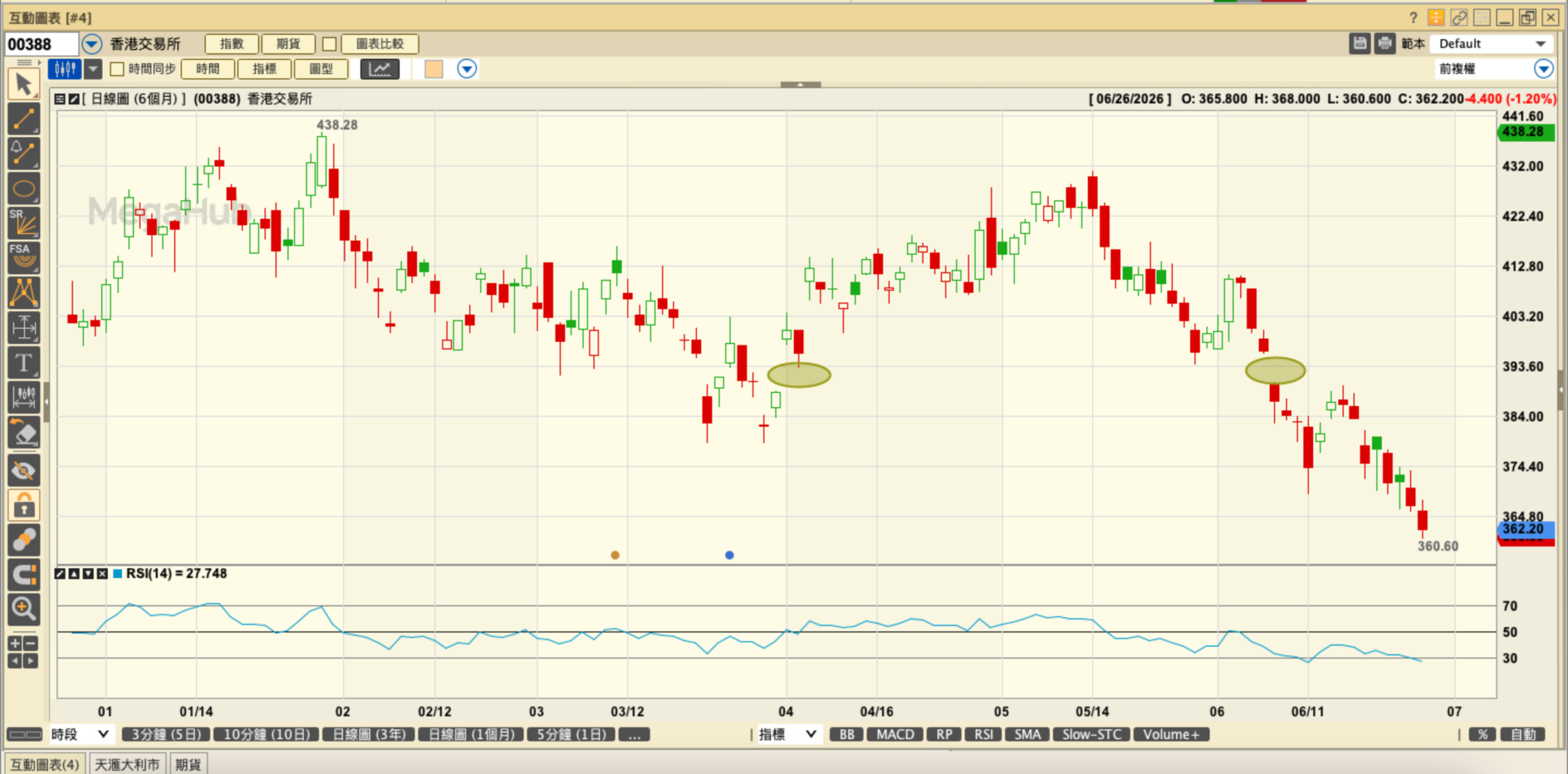The height and width of the screenshot is (774, 1568).
Task: Open the Default template dropdown
Action: pyautogui.click(x=1492, y=43)
